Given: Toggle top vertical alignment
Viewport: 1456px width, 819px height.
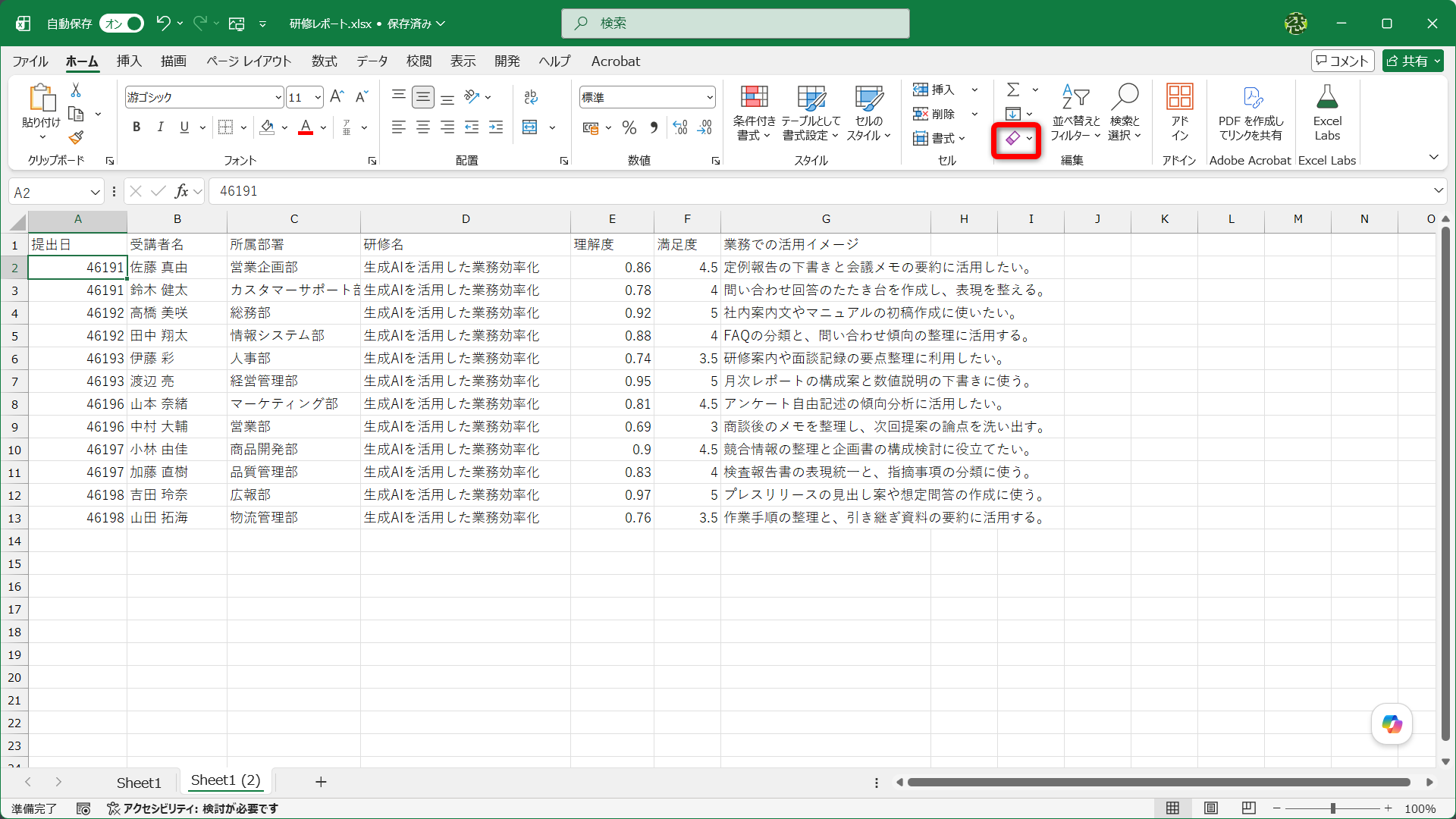Looking at the screenshot, I should point(399,97).
